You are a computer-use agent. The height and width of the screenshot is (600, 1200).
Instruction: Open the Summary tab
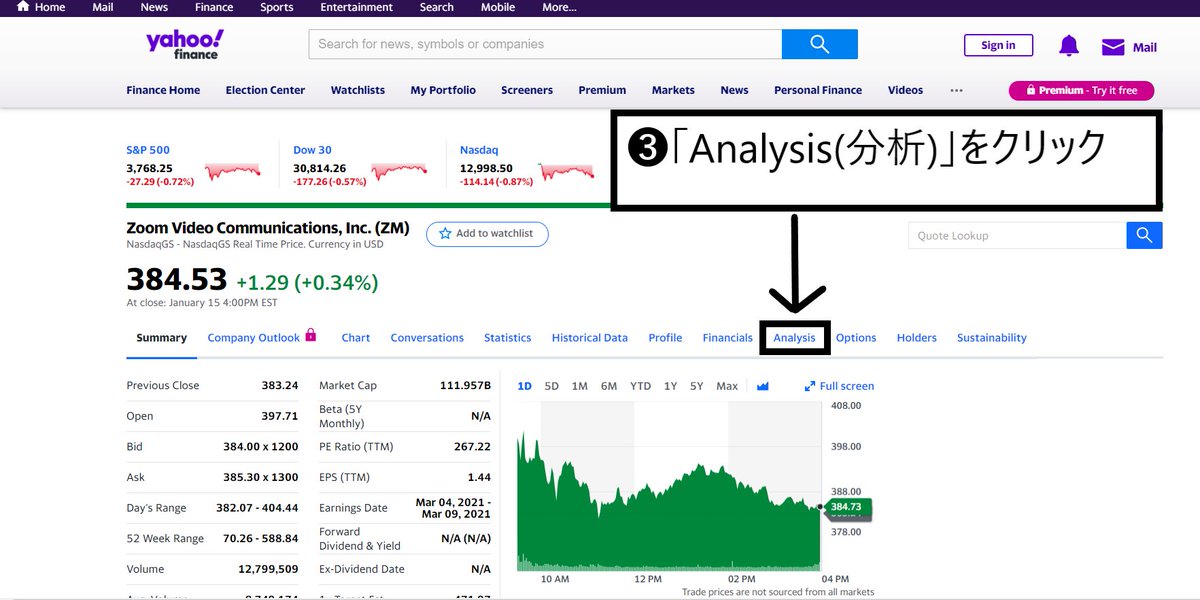coord(161,338)
